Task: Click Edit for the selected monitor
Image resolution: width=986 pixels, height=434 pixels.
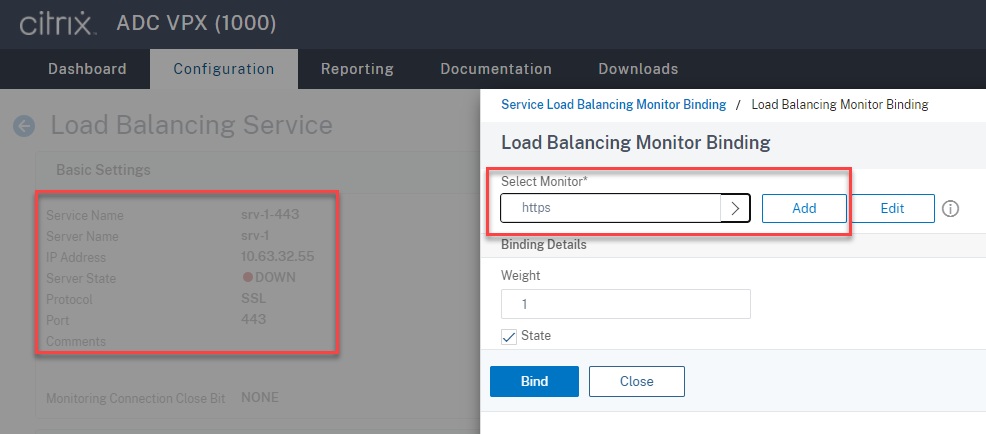Action: pos(892,208)
